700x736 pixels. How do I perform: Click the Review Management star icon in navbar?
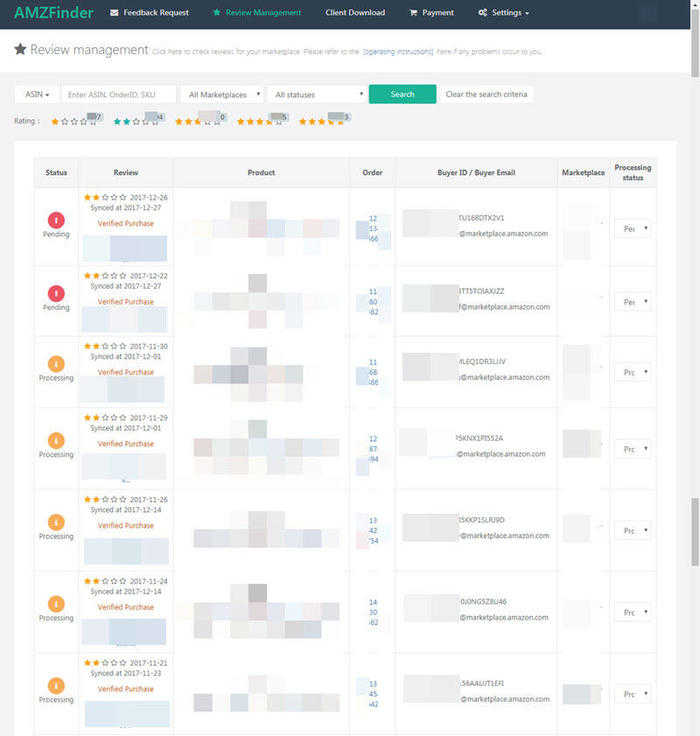(217, 13)
